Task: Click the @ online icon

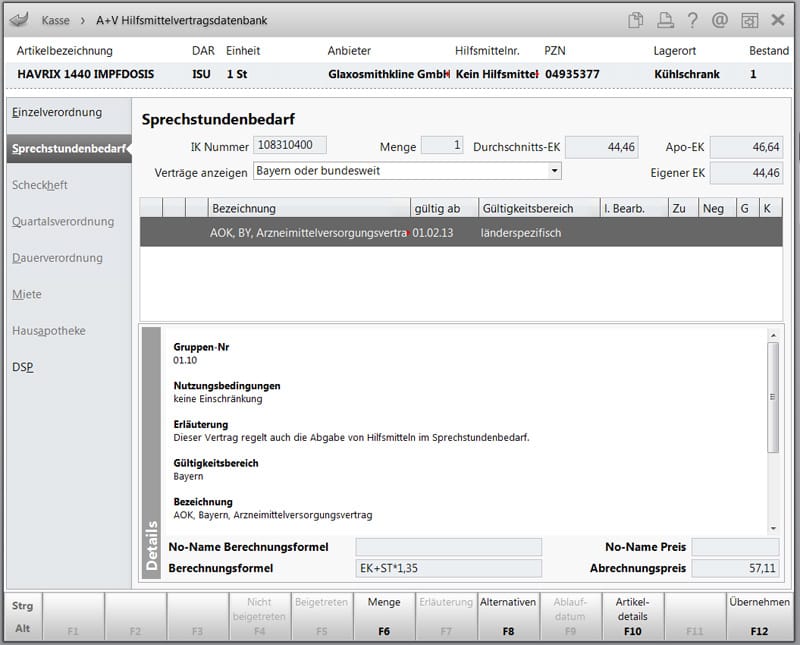Action: tap(719, 20)
